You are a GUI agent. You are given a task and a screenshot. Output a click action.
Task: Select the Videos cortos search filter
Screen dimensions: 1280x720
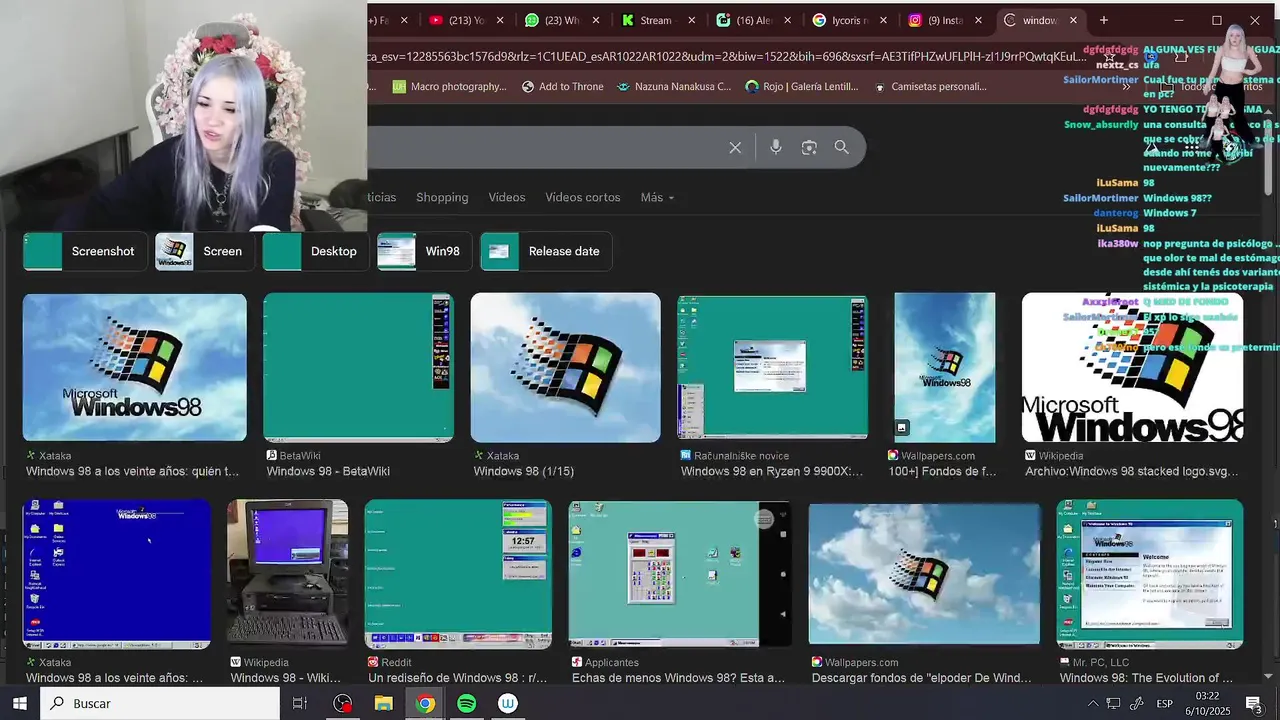click(583, 198)
